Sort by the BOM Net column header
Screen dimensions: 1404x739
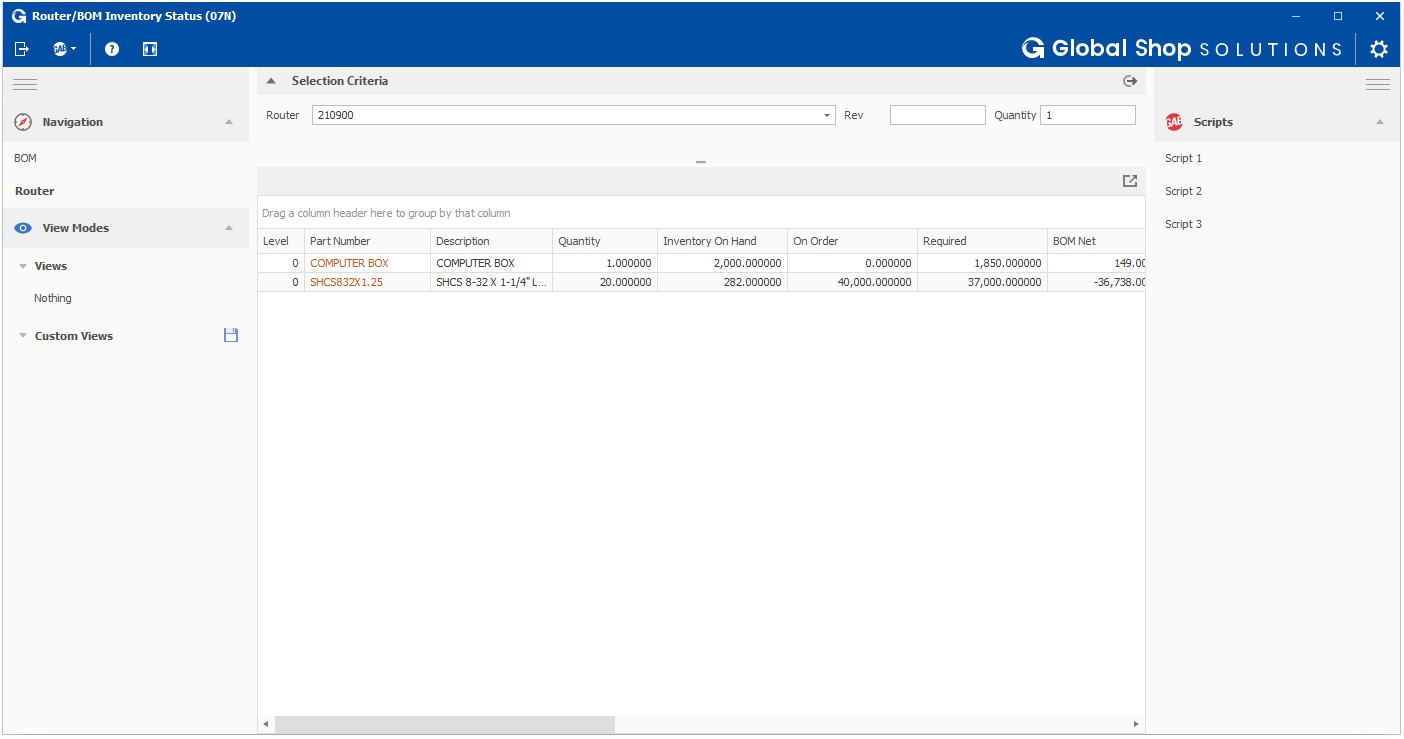click(1096, 241)
